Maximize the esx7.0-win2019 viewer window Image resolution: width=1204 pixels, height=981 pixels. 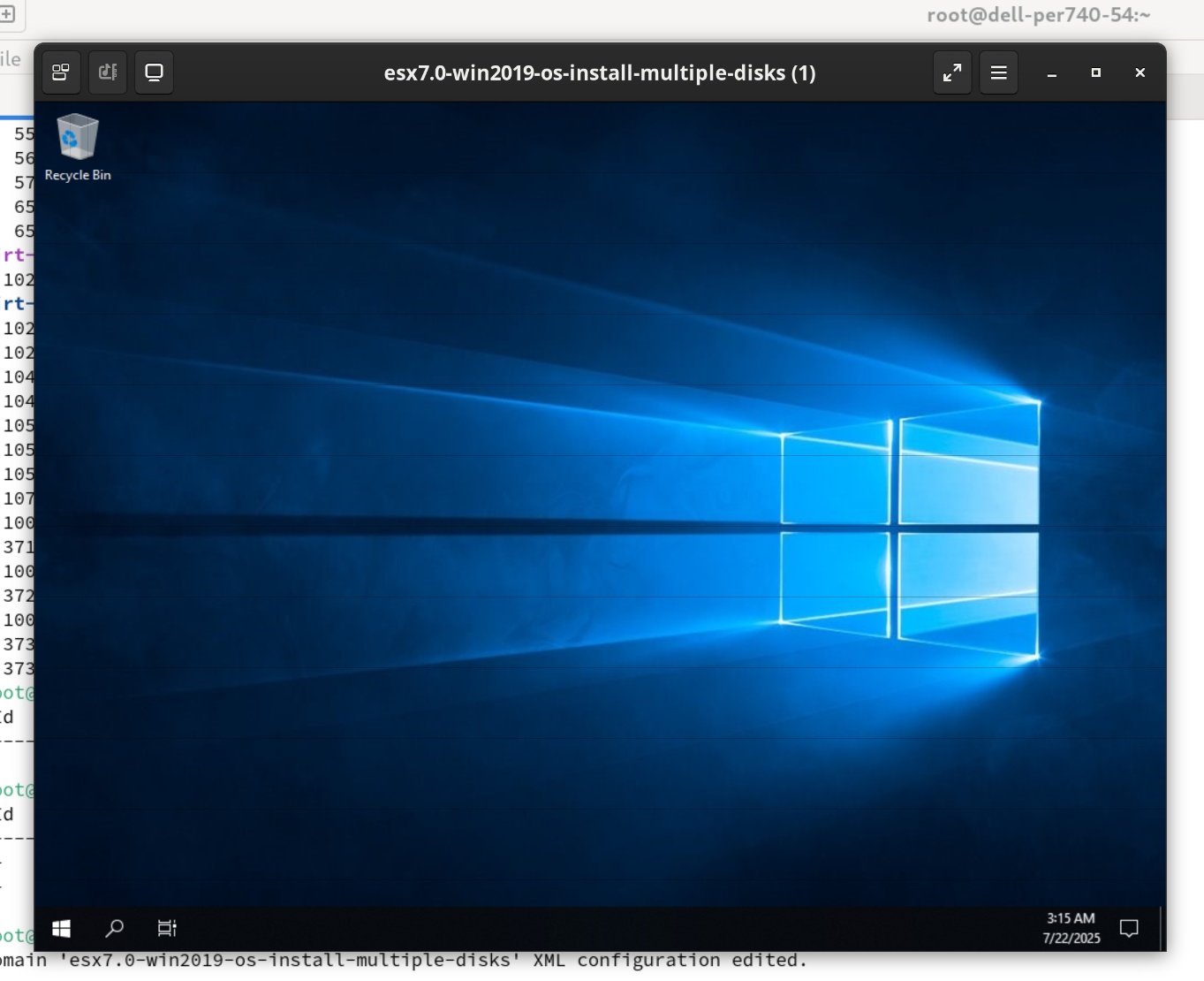pyautogui.click(x=1096, y=73)
